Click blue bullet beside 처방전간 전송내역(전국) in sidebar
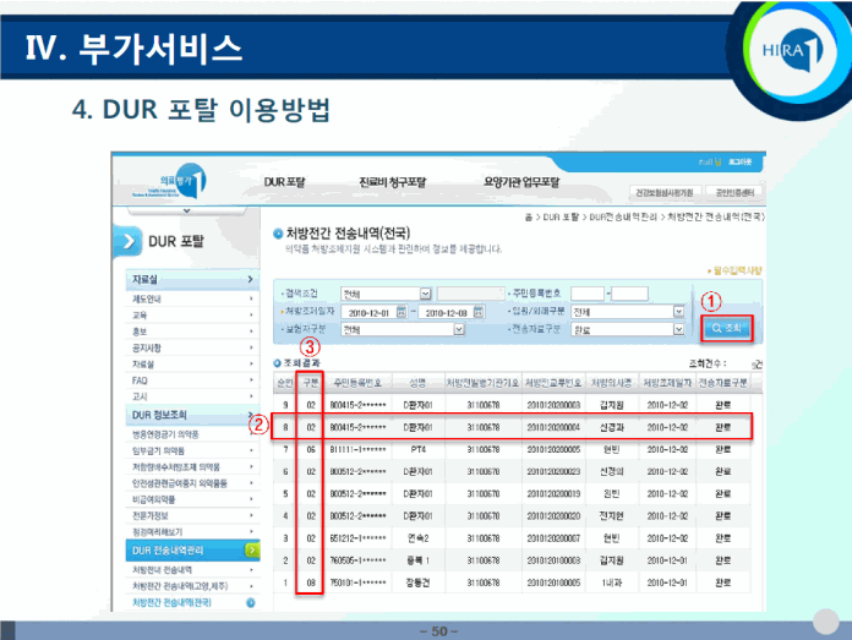853x642 pixels. pyautogui.click(x=251, y=603)
